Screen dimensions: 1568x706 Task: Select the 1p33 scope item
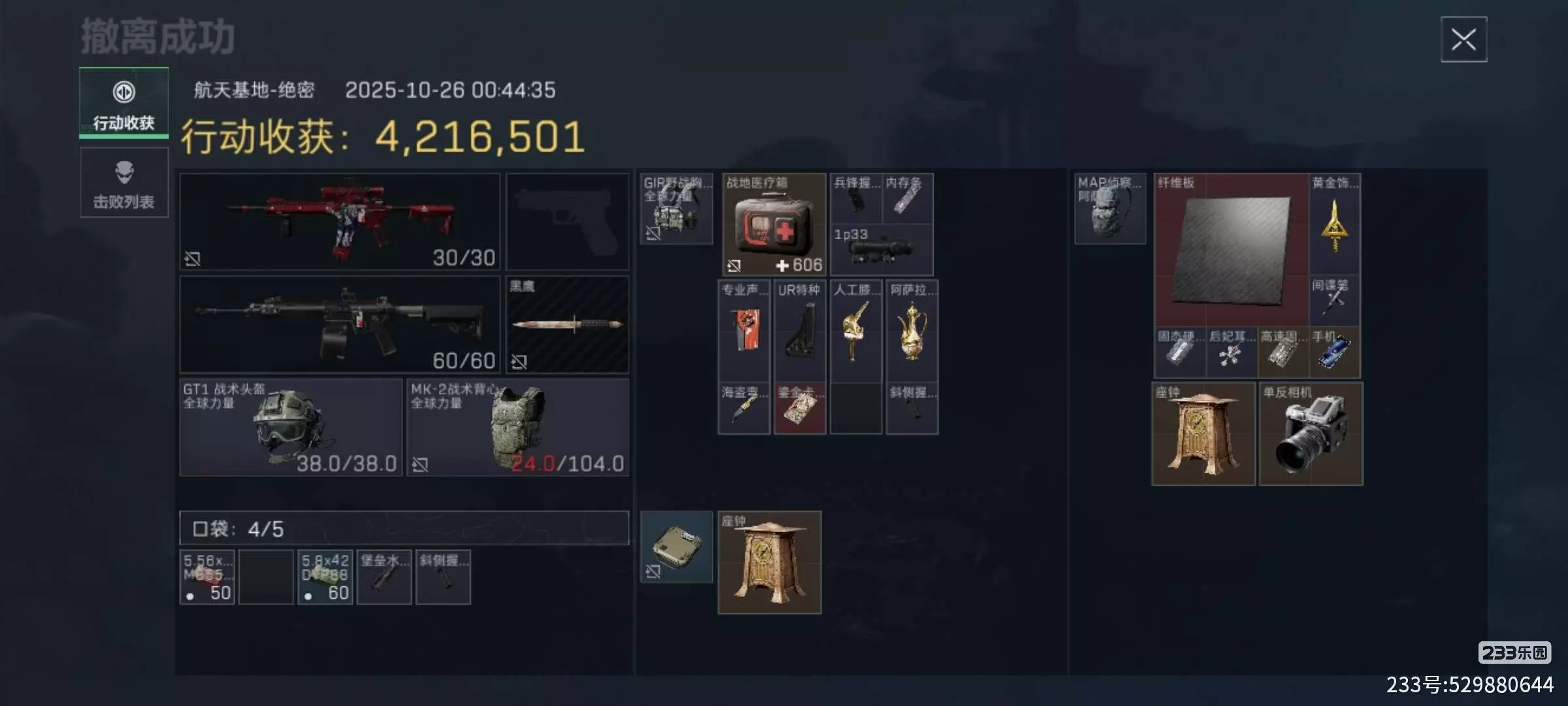[881, 250]
